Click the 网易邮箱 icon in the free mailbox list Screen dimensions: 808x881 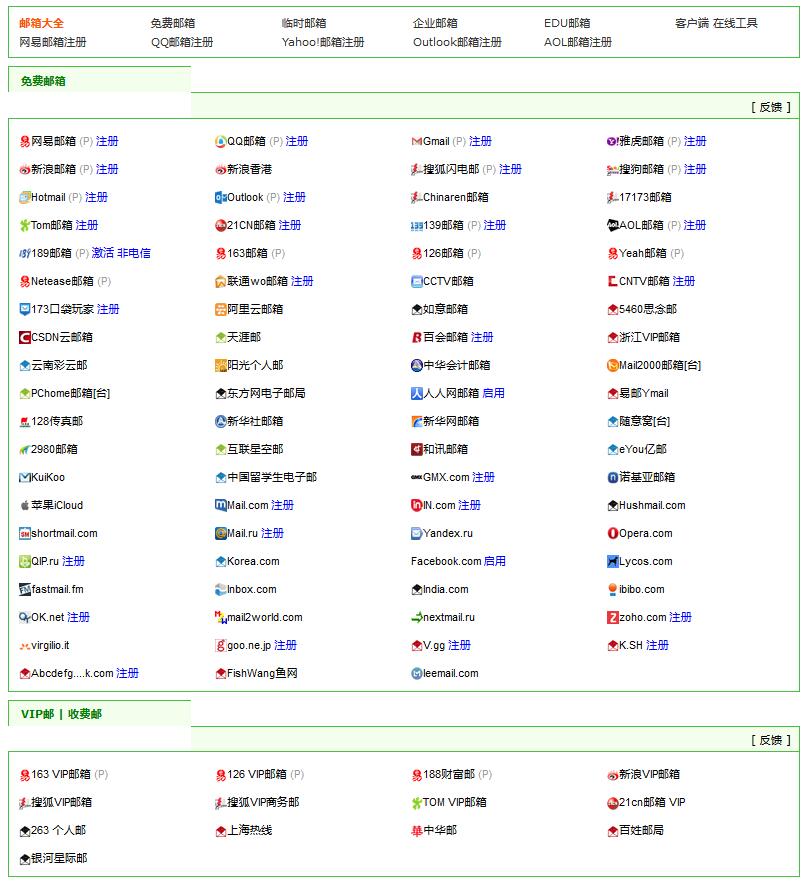25,142
